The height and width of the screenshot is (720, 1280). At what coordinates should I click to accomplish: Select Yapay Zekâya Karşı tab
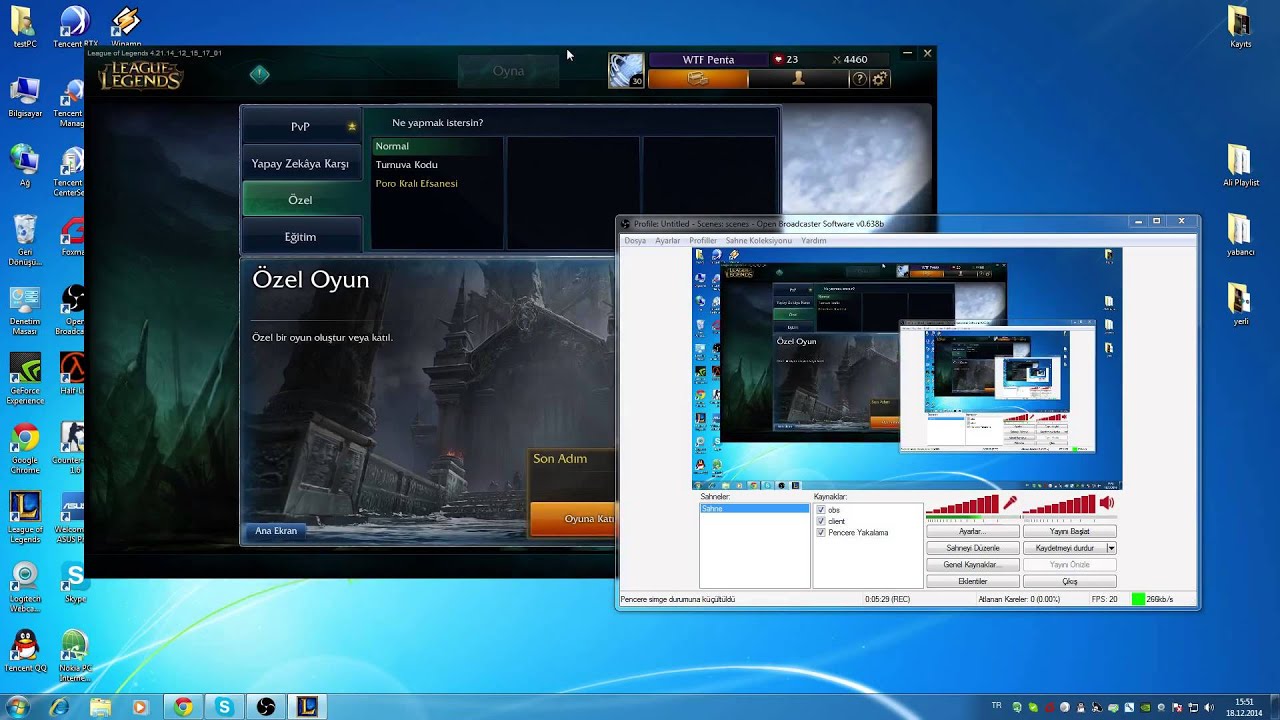(300, 163)
